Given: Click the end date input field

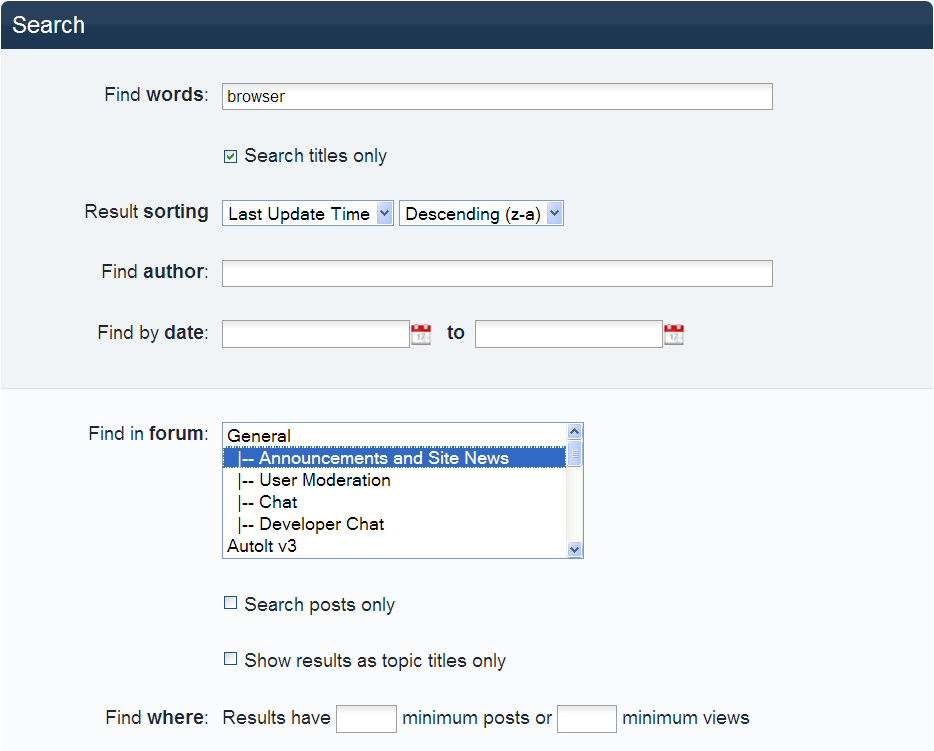Looking at the screenshot, I should coord(568,334).
